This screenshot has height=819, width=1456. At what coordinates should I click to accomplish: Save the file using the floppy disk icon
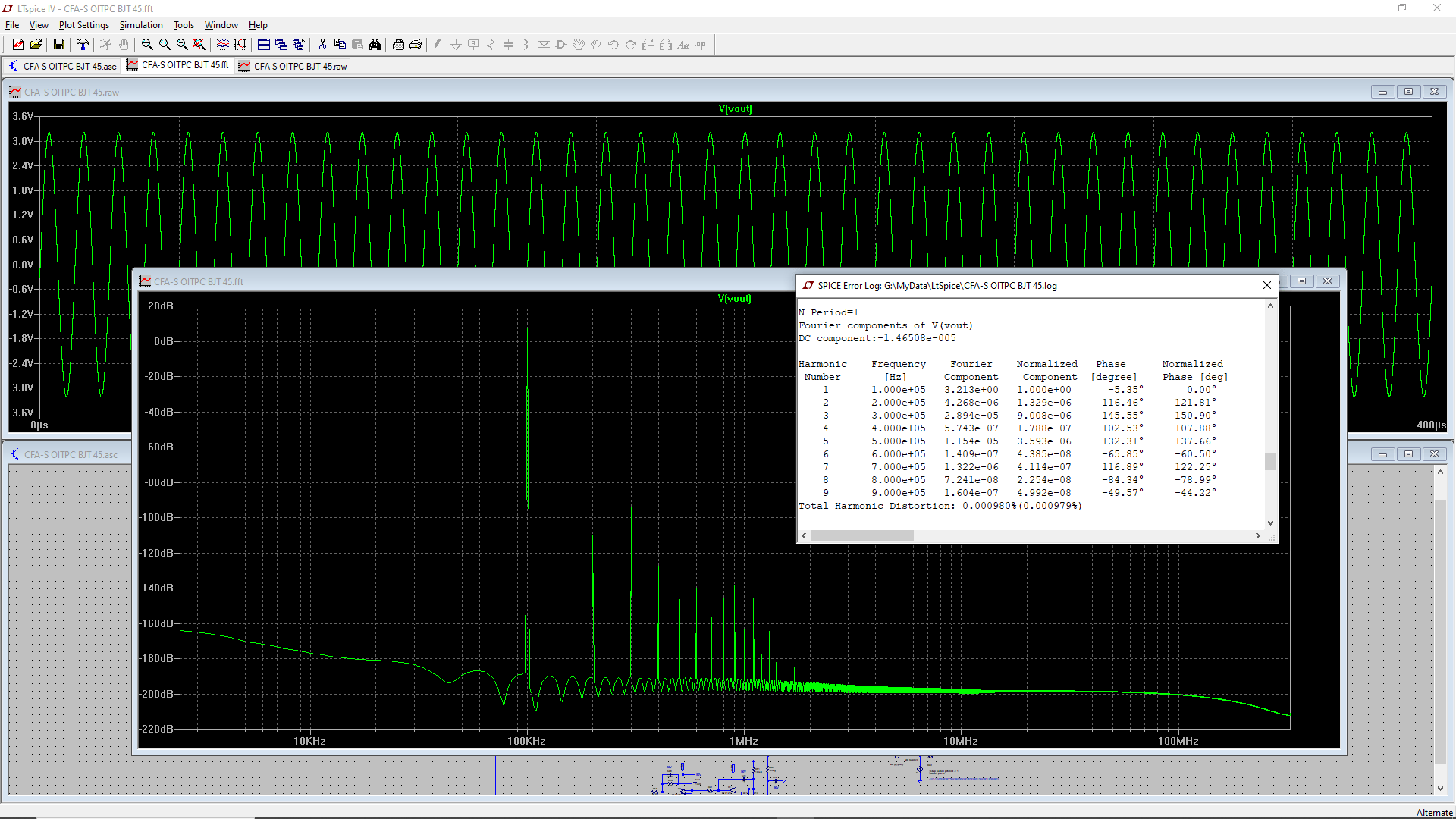58,45
